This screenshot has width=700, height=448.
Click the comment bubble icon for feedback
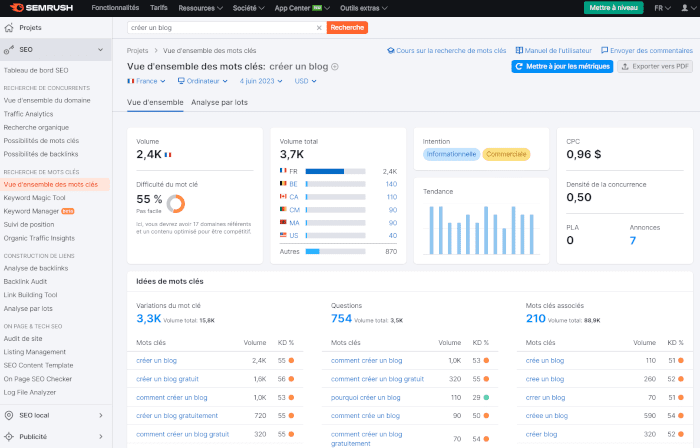click(x=604, y=50)
